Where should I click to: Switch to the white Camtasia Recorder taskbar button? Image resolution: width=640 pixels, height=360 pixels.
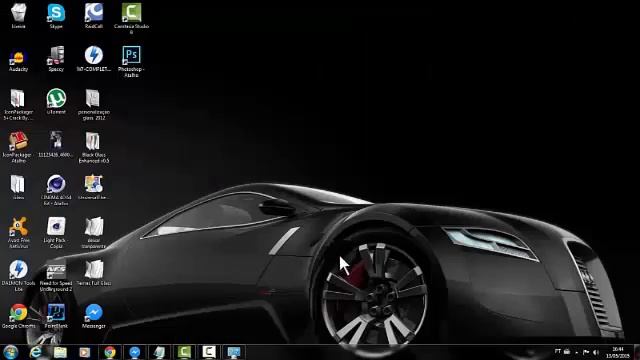(x=209, y=352)
